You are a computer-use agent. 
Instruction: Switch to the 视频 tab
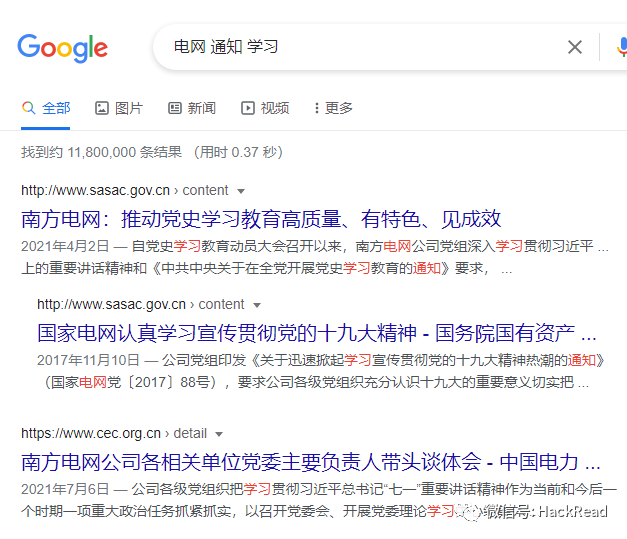click(265, 108)
